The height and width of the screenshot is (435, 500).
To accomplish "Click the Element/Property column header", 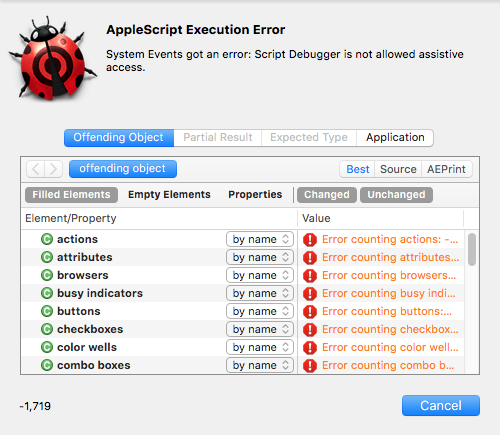I will pyautogui.click(x=159, y=218).
